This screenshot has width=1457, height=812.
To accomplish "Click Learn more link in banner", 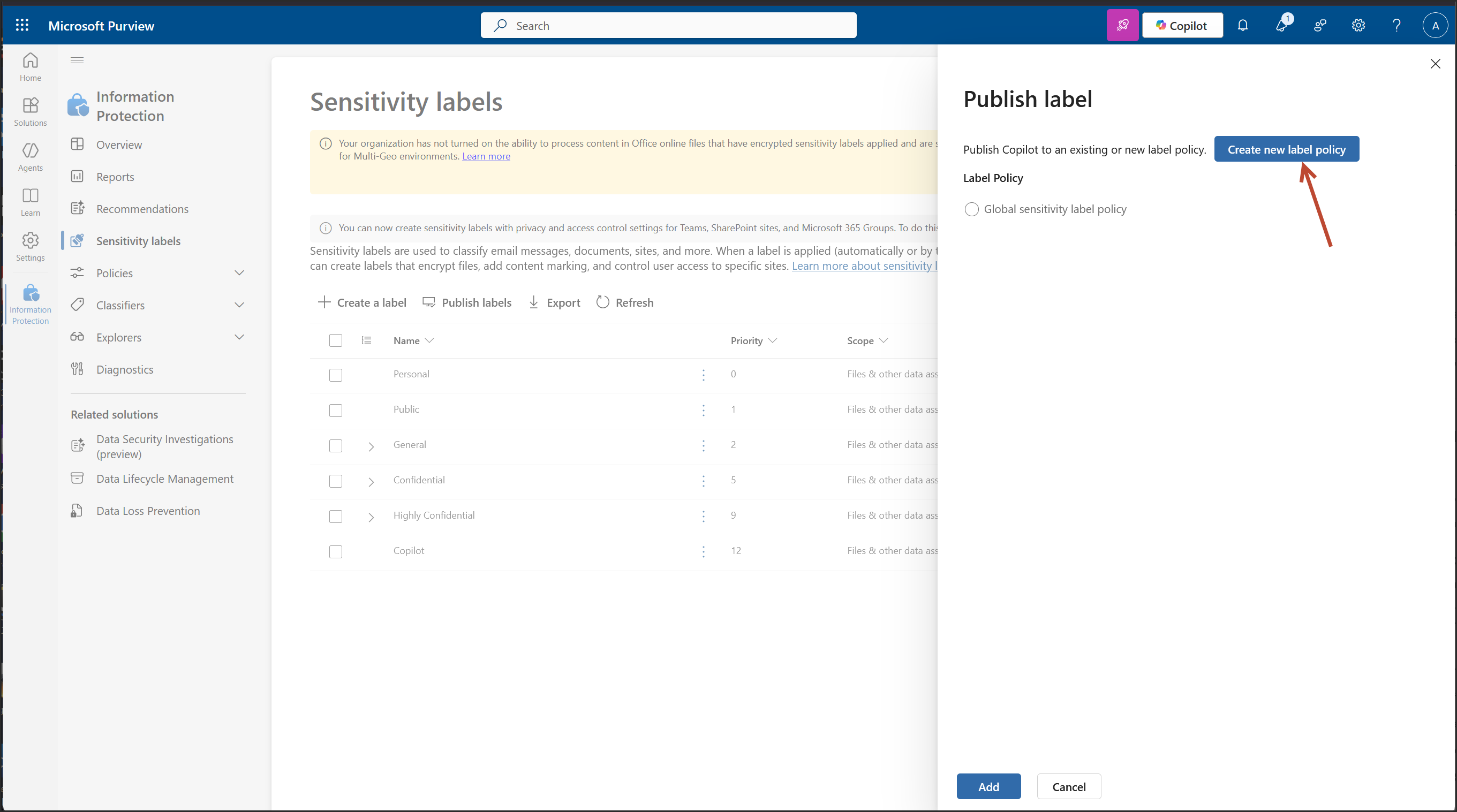I will pyautogui.click(x=486, y=156).
